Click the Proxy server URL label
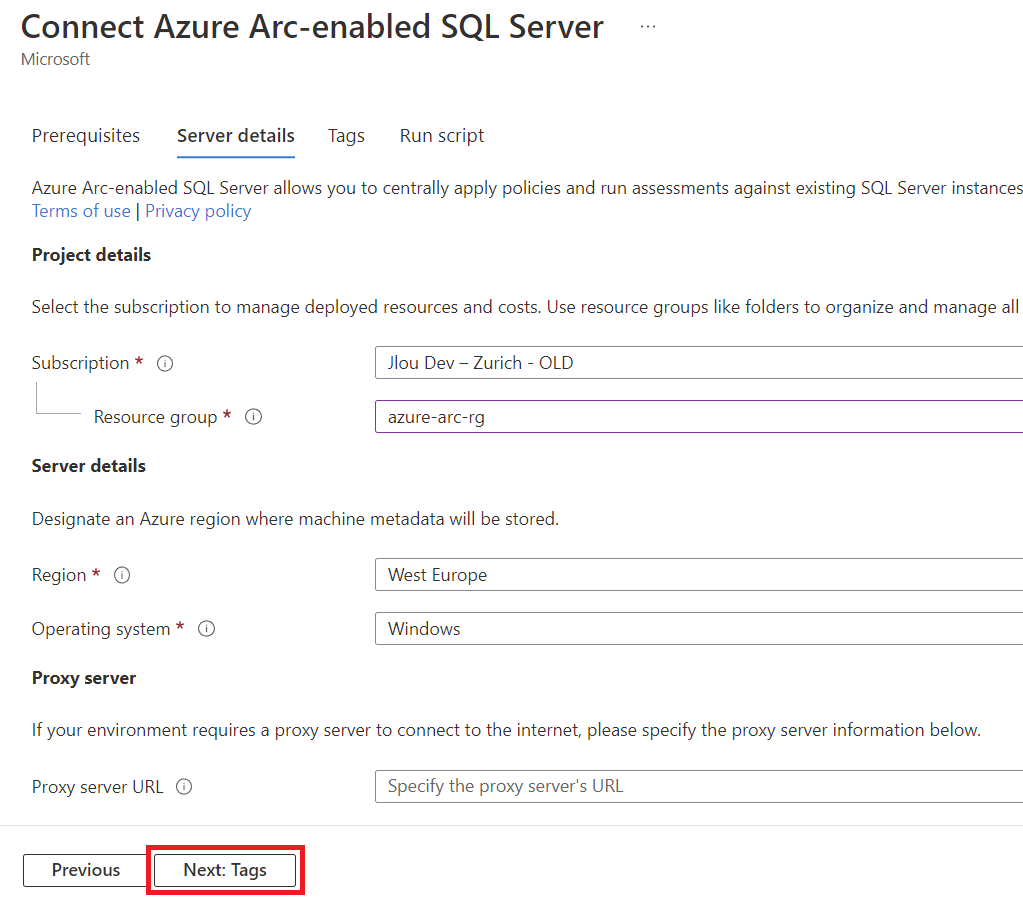 point(97,787)
